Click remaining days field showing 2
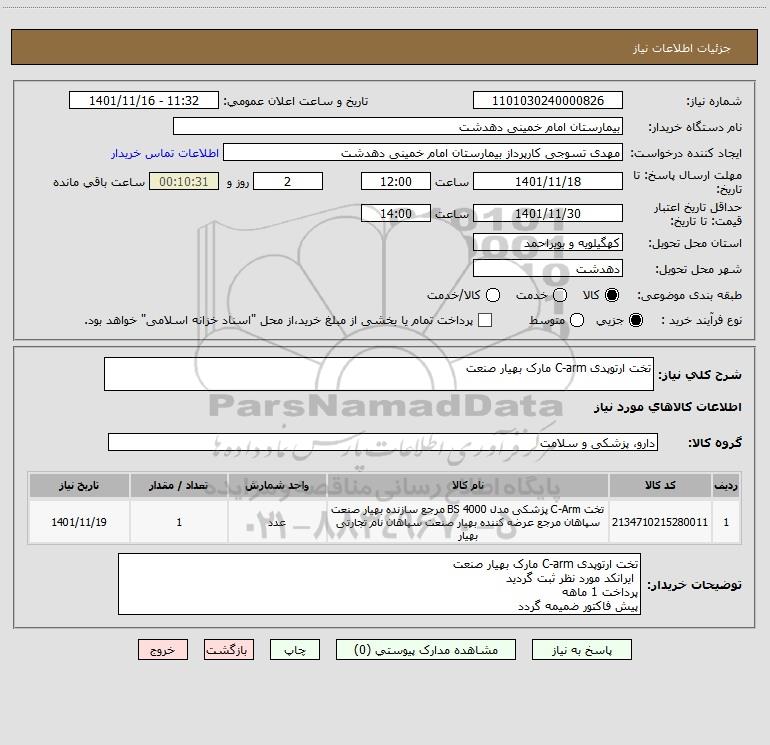Image resolution: width=770 pixels, height=745 pixels. pyautogui.click(x=288, y=181)
